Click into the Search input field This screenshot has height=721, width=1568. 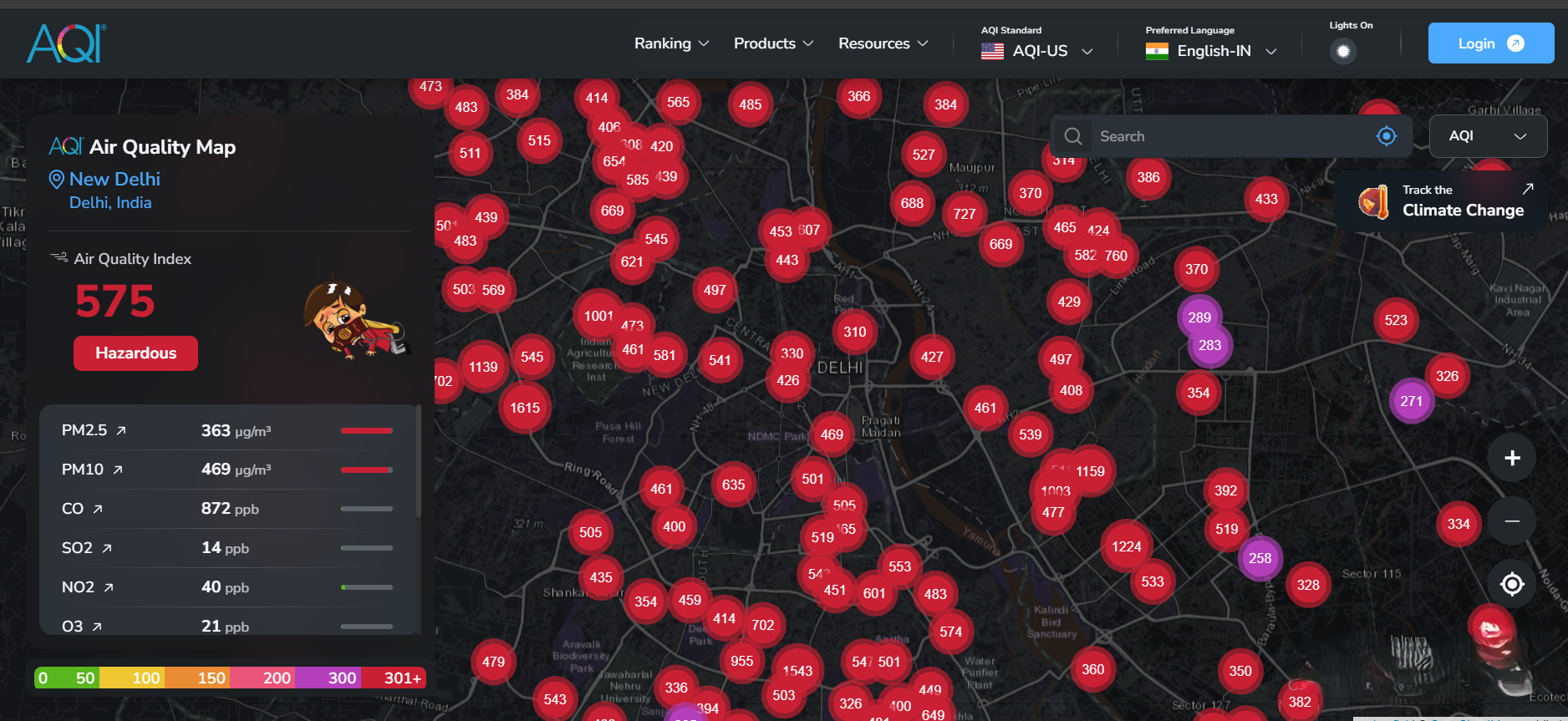[x=1229, y=136]
